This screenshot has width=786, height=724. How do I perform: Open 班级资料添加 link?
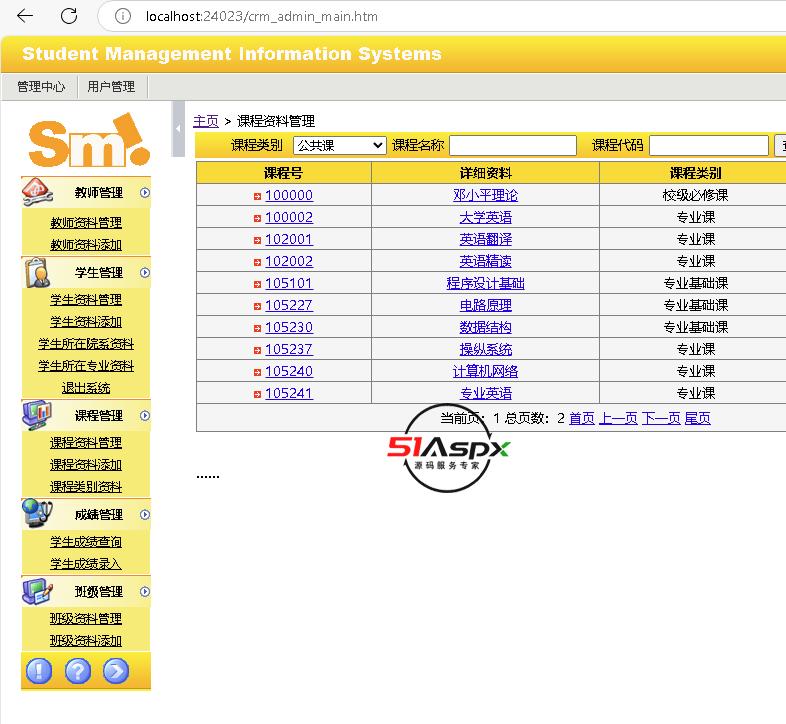86,641
